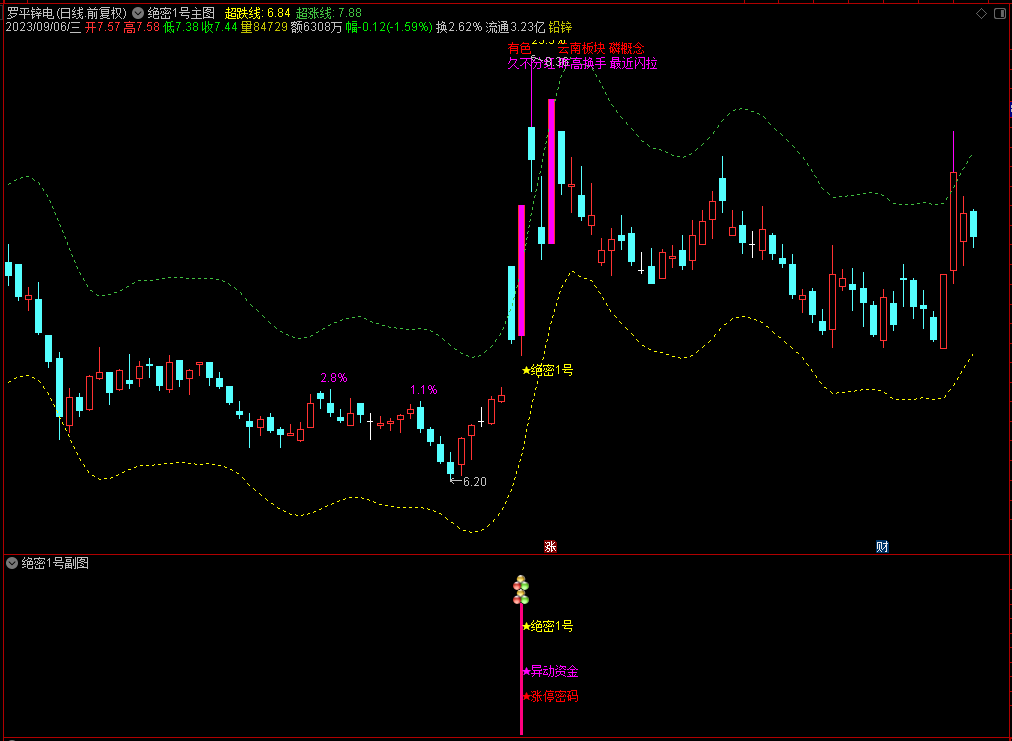Click the float value 流通3.23亿

(515, 28)
